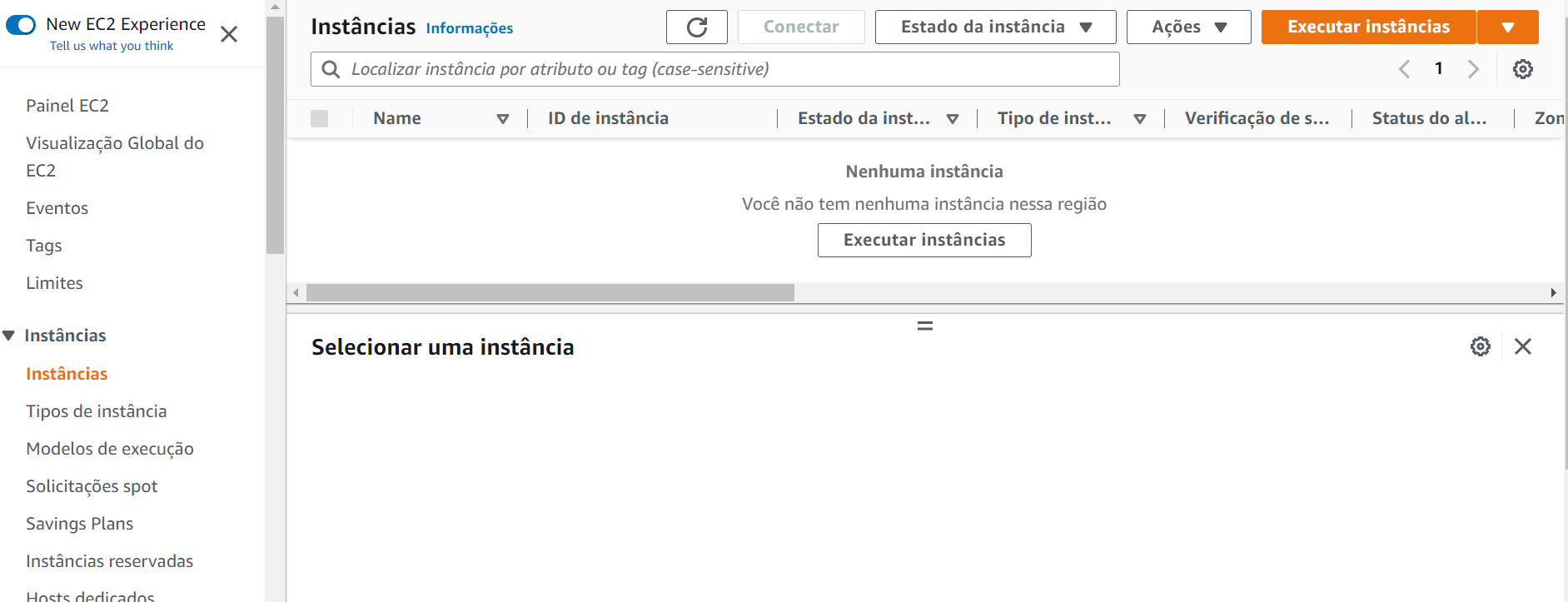Click horizontal scrollbar right arrow

[x=1554, y=293]
